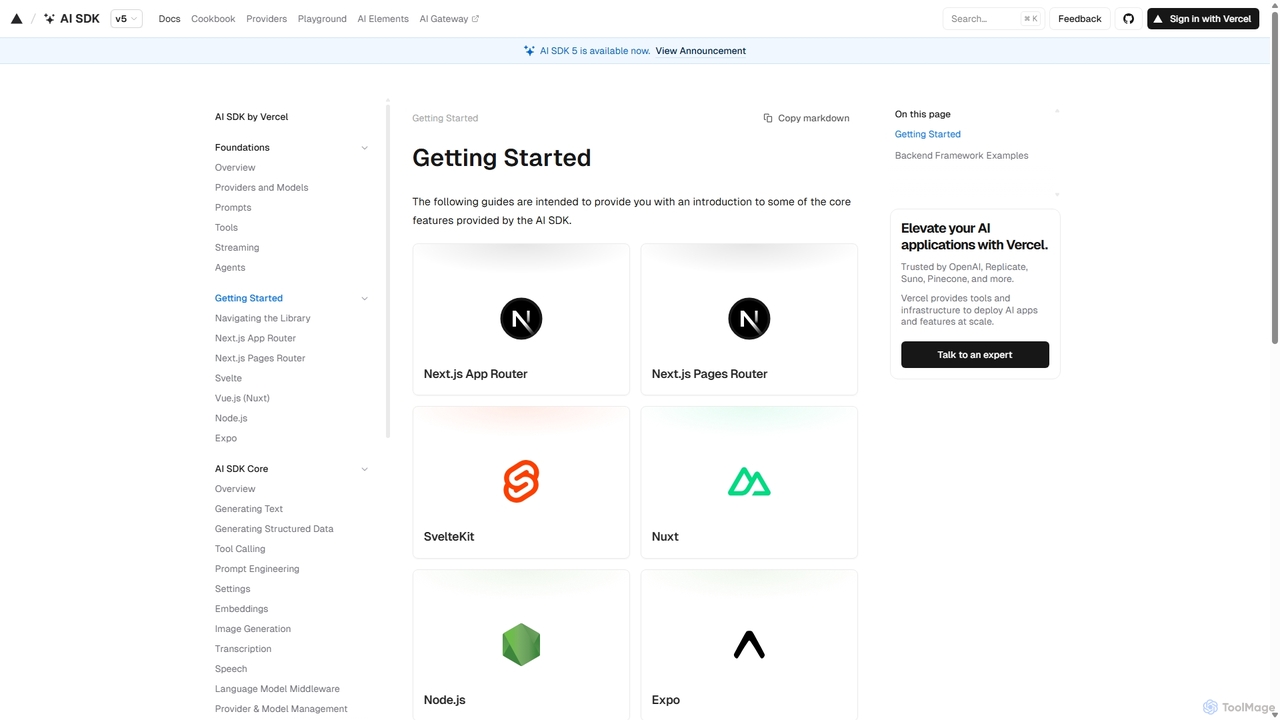Open Generating Text sidebar link
Image resolution: width=1280 pixels, height=720 pixels.
(x=249, y=509)
